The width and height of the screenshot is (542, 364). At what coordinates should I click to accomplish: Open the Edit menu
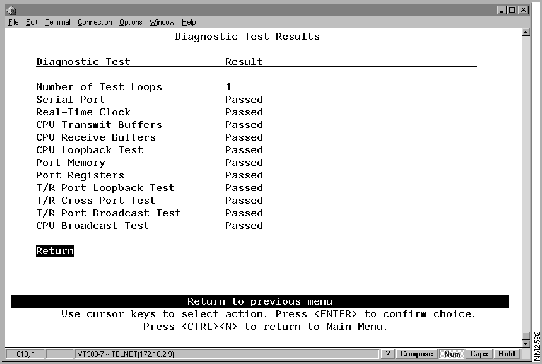pos(32,22)
